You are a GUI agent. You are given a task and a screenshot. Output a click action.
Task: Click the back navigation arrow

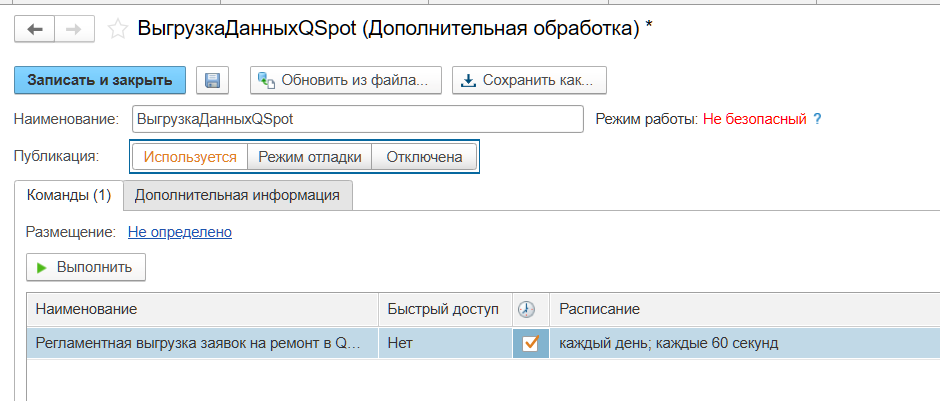click(x=35, y=29)
